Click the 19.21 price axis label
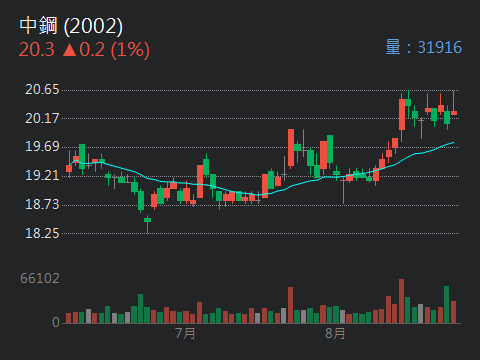The image size is (480, 360). tap(42, 175)
